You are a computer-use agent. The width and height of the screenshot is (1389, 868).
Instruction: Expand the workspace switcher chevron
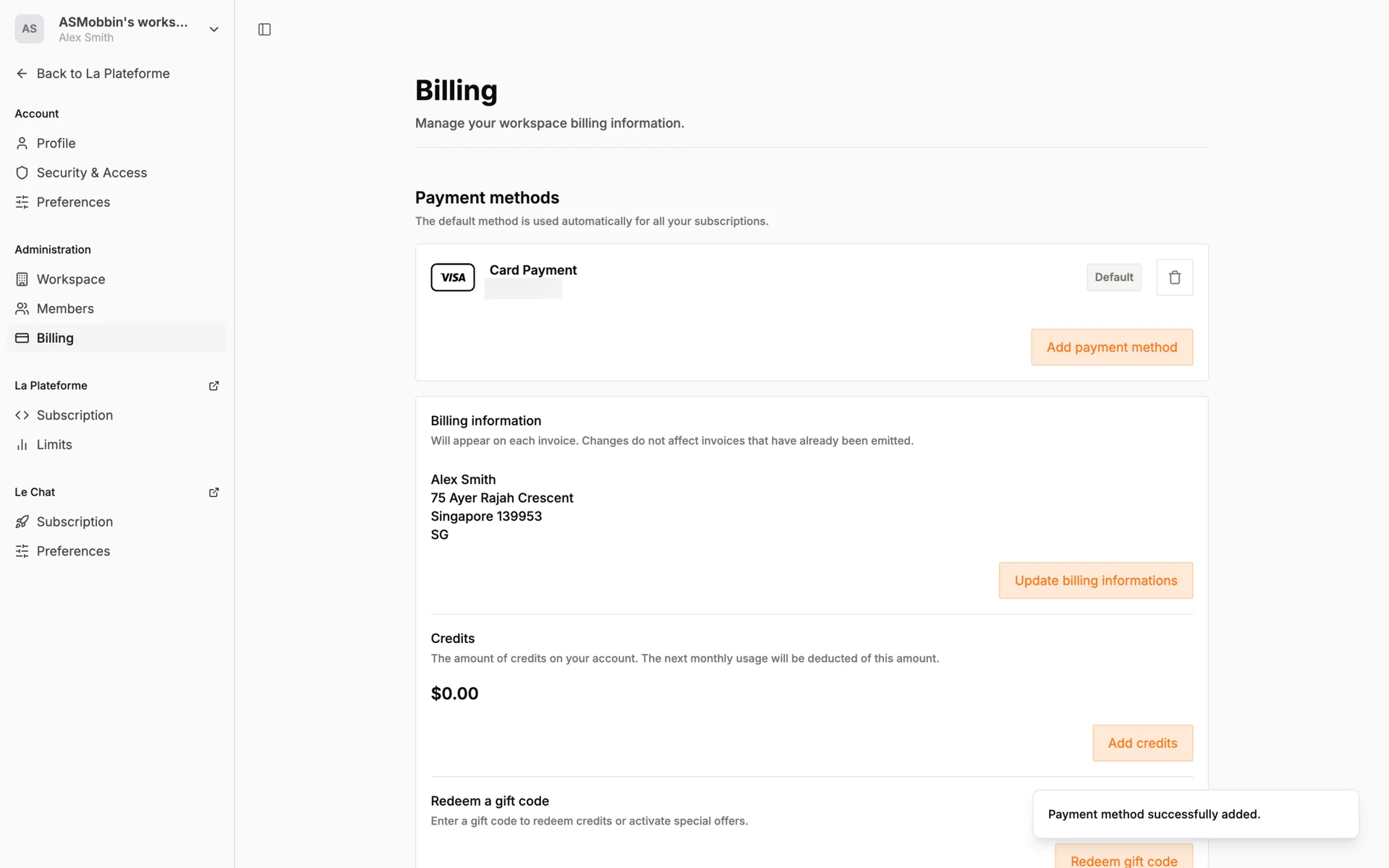pyautogui.click(x=213, y=30)
